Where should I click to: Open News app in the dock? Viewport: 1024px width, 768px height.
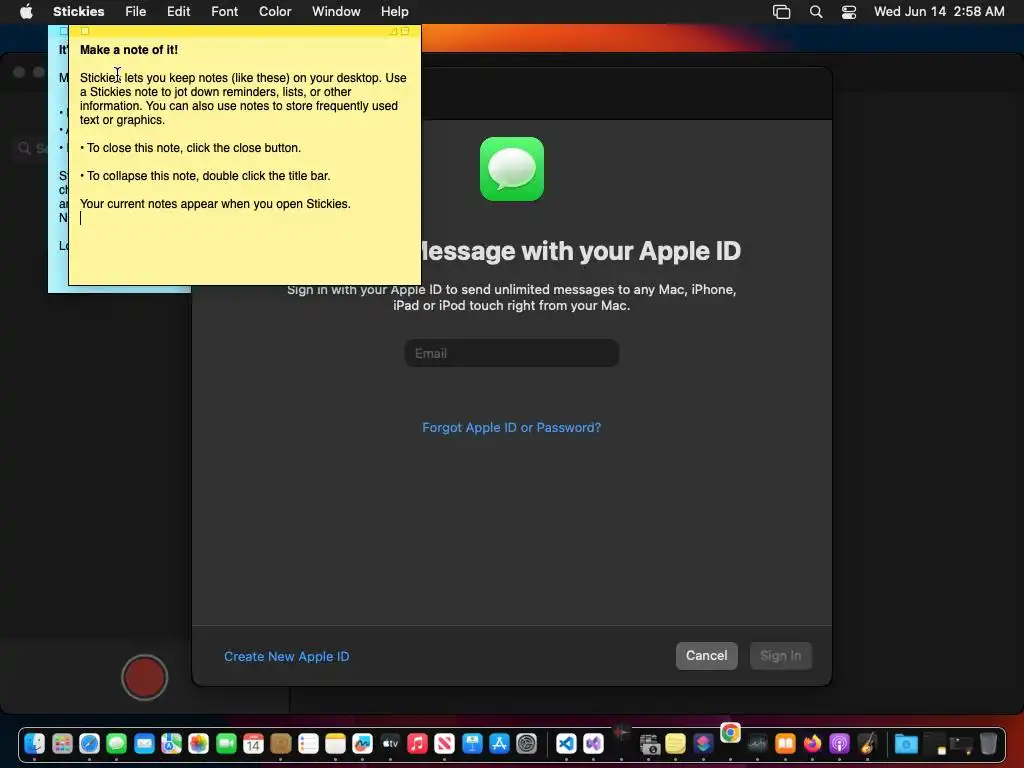tap(445, 743)
